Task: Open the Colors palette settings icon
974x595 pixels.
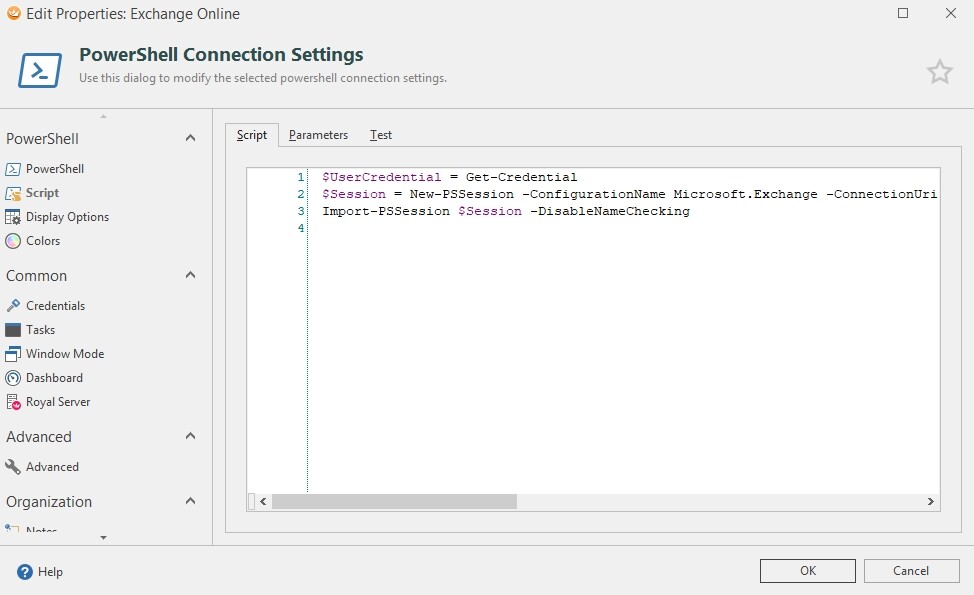Action: 13,241
